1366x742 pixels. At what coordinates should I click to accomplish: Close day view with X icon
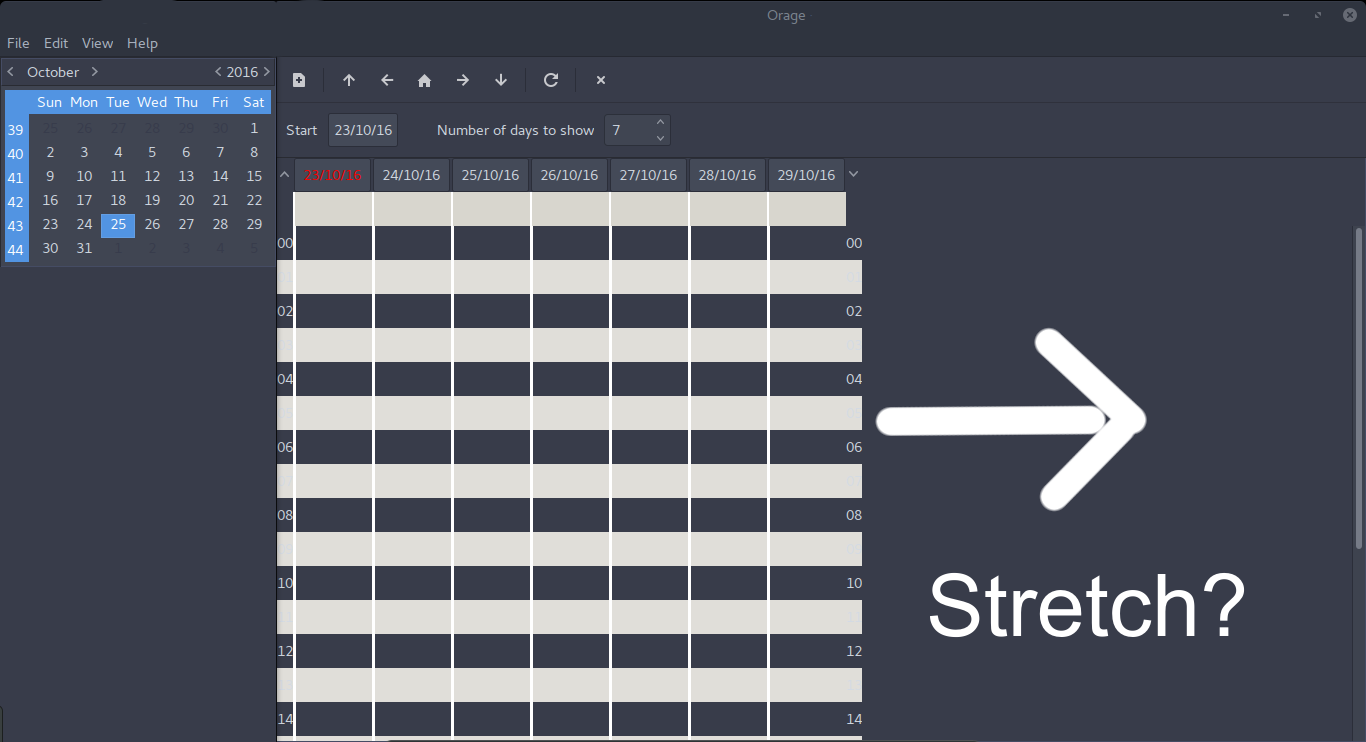pos(601,80)
